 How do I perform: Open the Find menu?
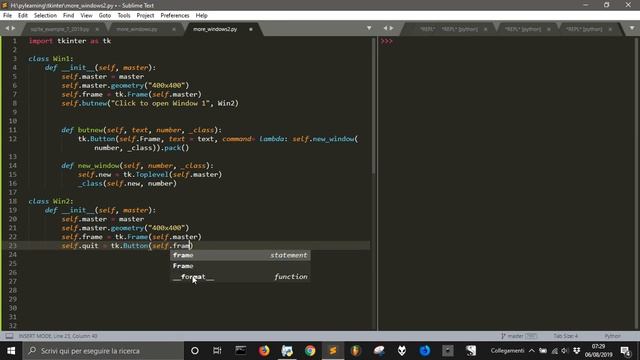coord(69,16)
